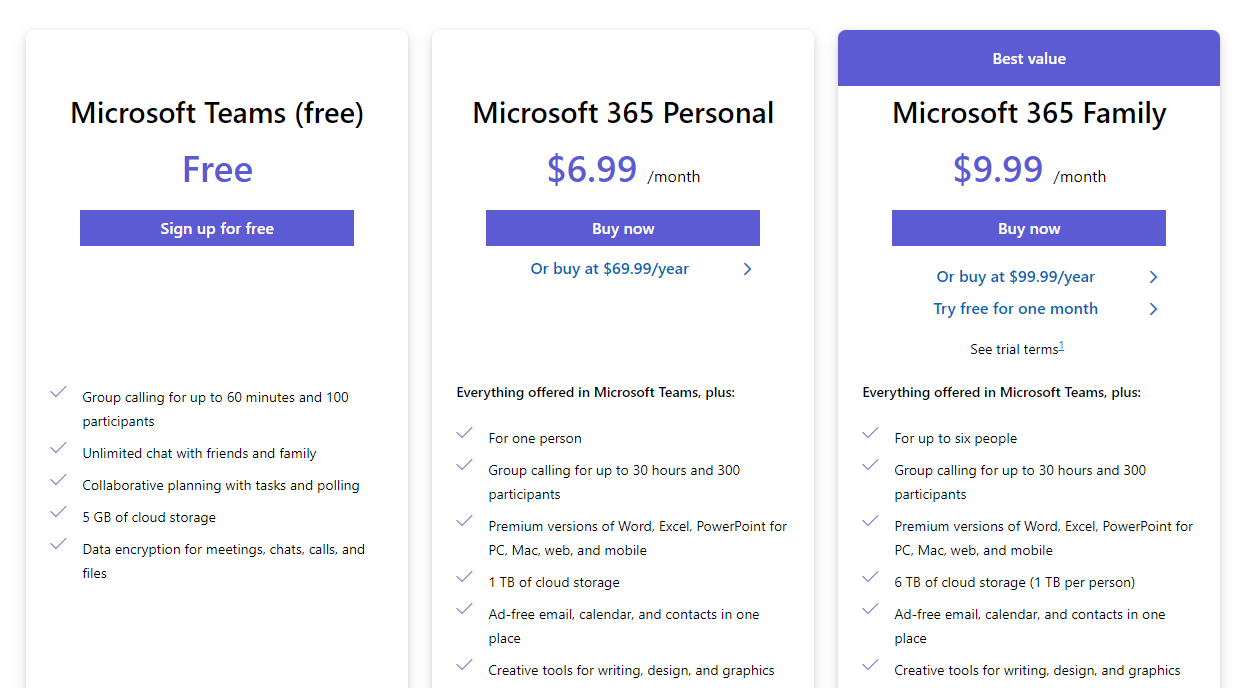Screen dimensions: 1248x688
Task: Click the Best value banner
Action: tap(1029, 59)
